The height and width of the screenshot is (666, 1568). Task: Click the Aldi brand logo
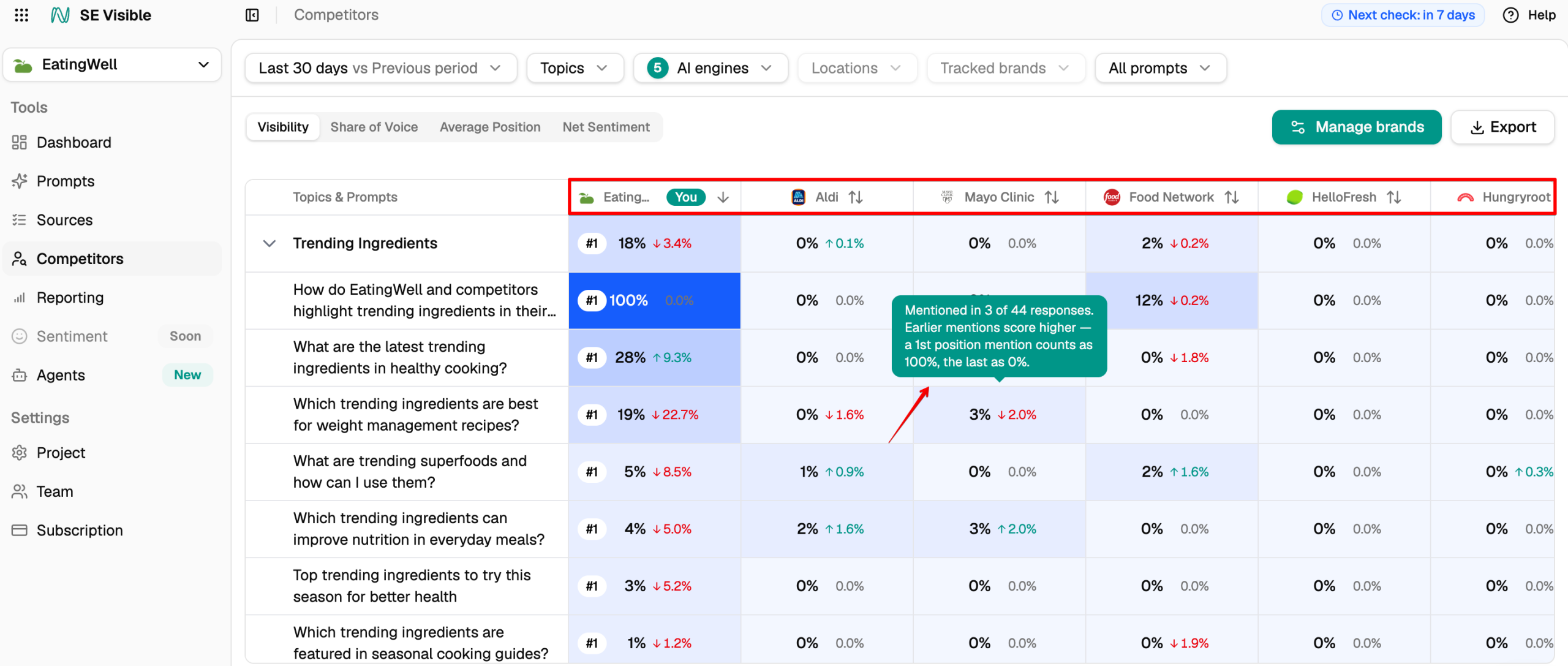[x=799, y=197]
